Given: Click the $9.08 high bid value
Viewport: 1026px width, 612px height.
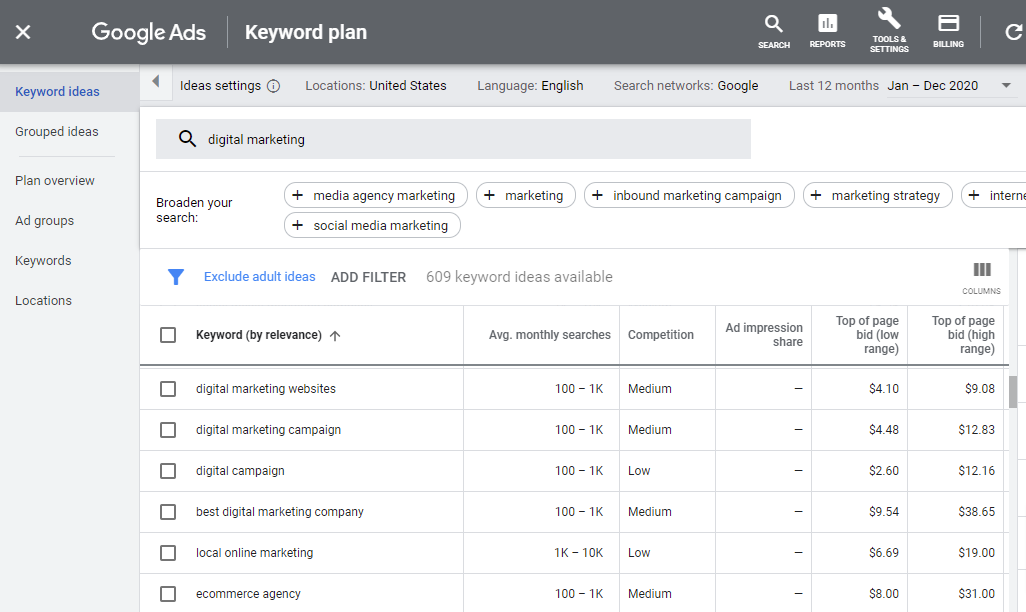Looking at the screenshot, I should (x=980, y=389).
